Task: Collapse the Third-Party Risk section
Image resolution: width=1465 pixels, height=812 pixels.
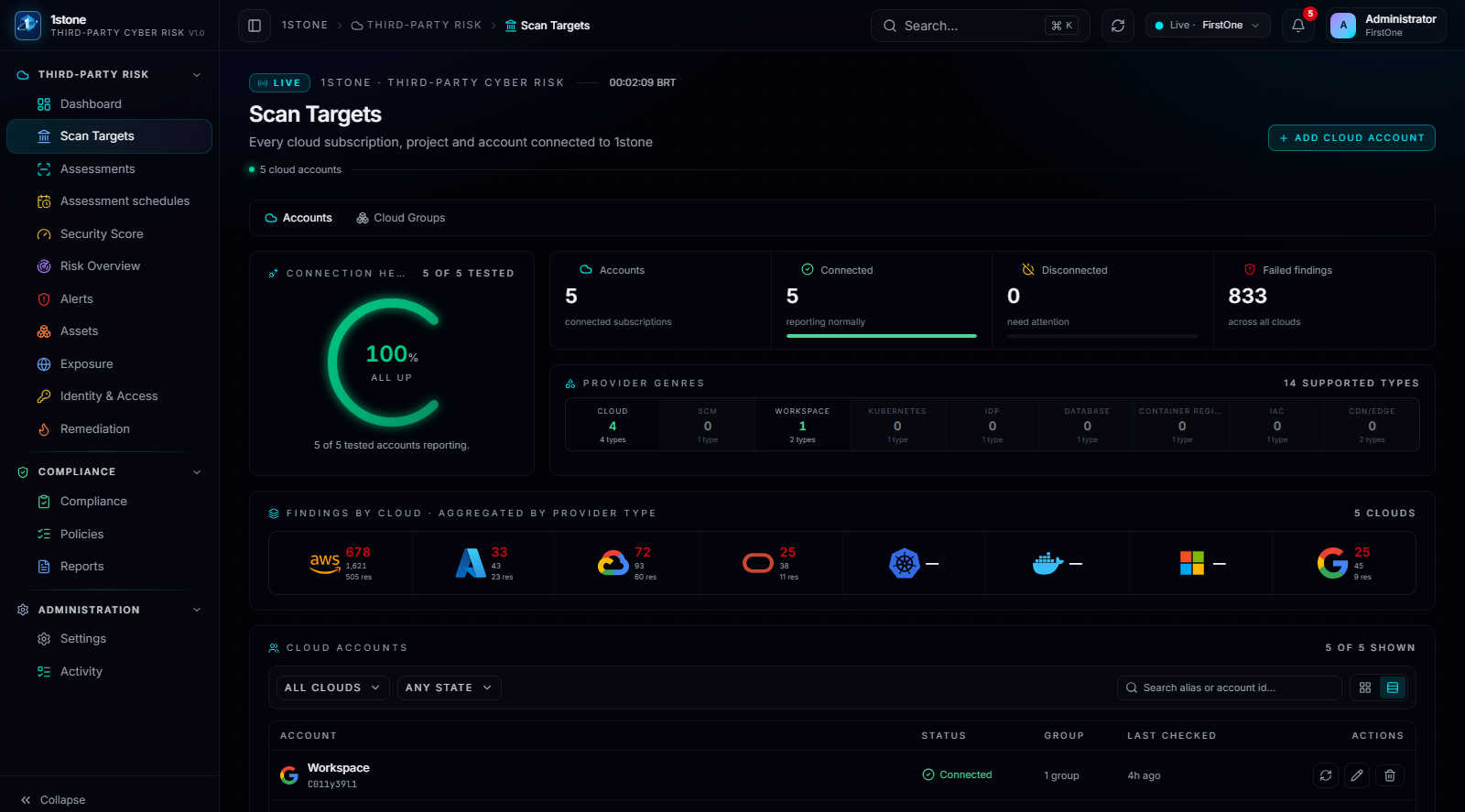Action: click(x=197, y=75)
